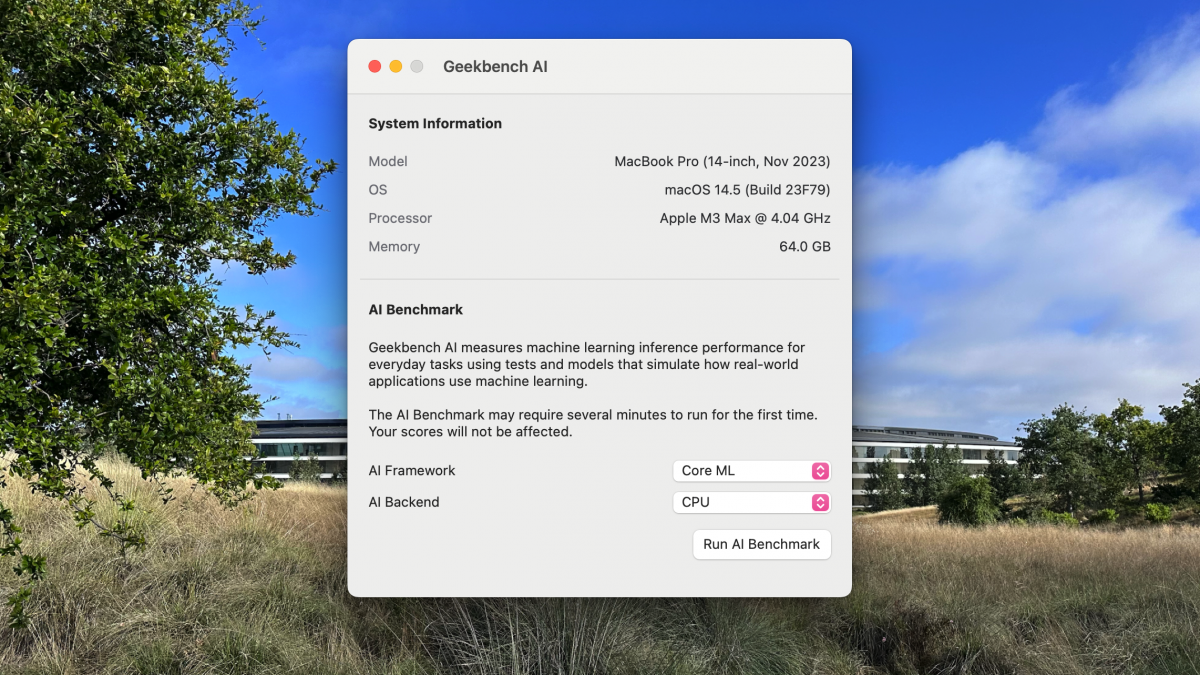The width and height of the screenshot is (1200, 675).
Task: Click the Model label
Action: pos(388,161)
